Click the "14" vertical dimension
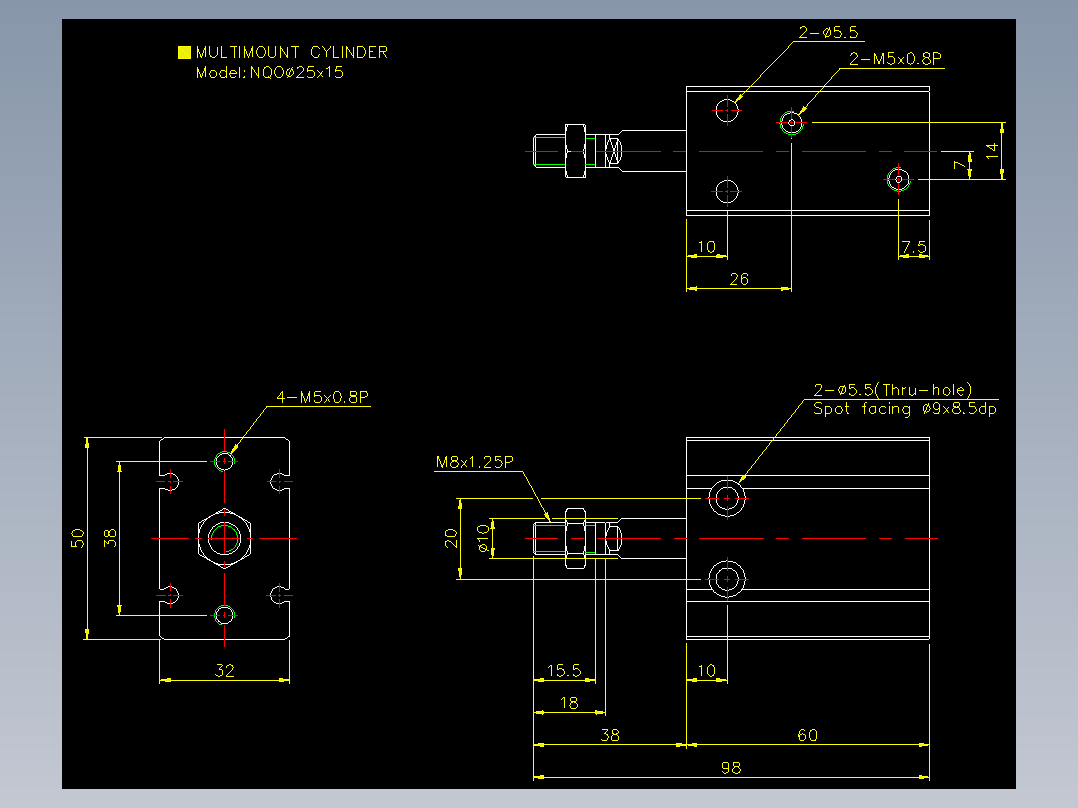 tap(991, 151)
